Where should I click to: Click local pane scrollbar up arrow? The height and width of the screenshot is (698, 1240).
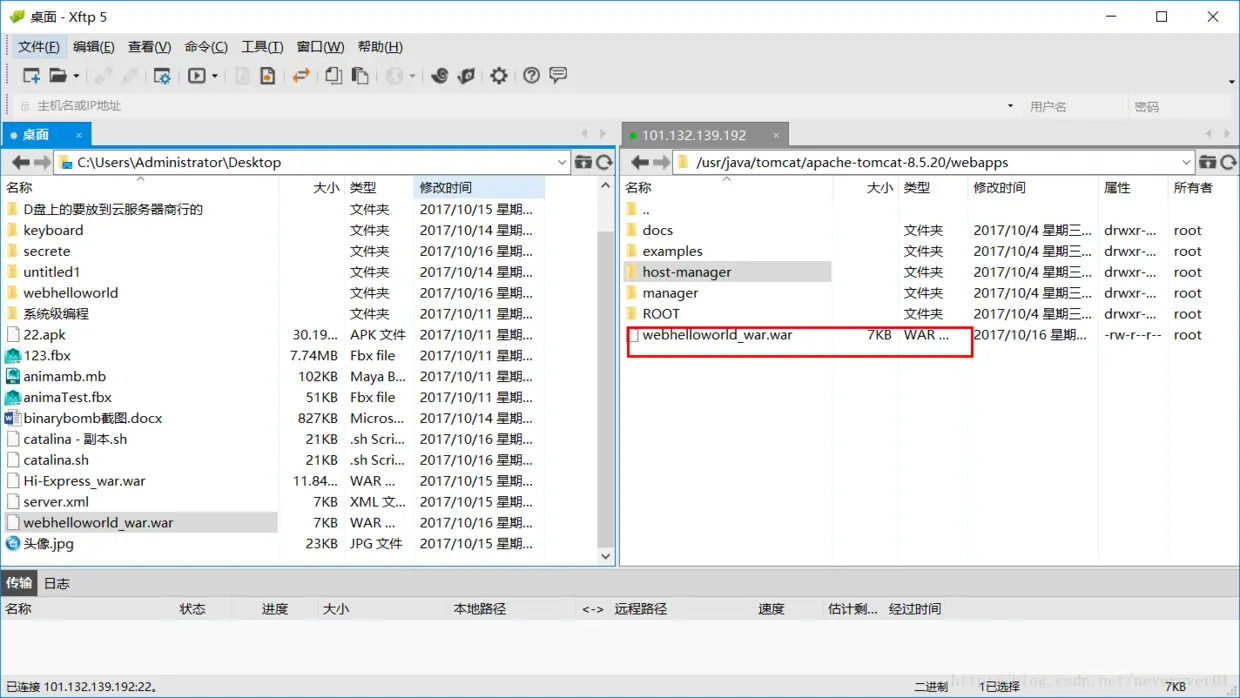pyautogui.click(x=605, y=186)
